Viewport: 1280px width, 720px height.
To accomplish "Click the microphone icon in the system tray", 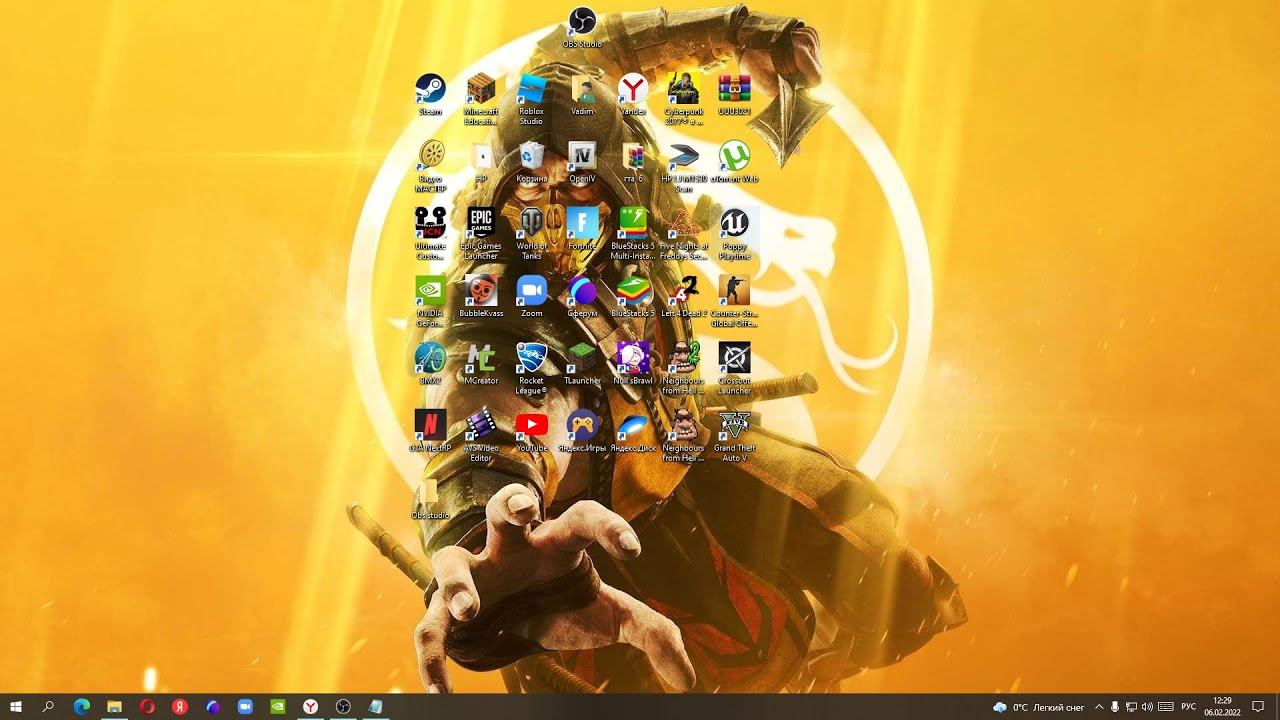I will pos(1115,707).
